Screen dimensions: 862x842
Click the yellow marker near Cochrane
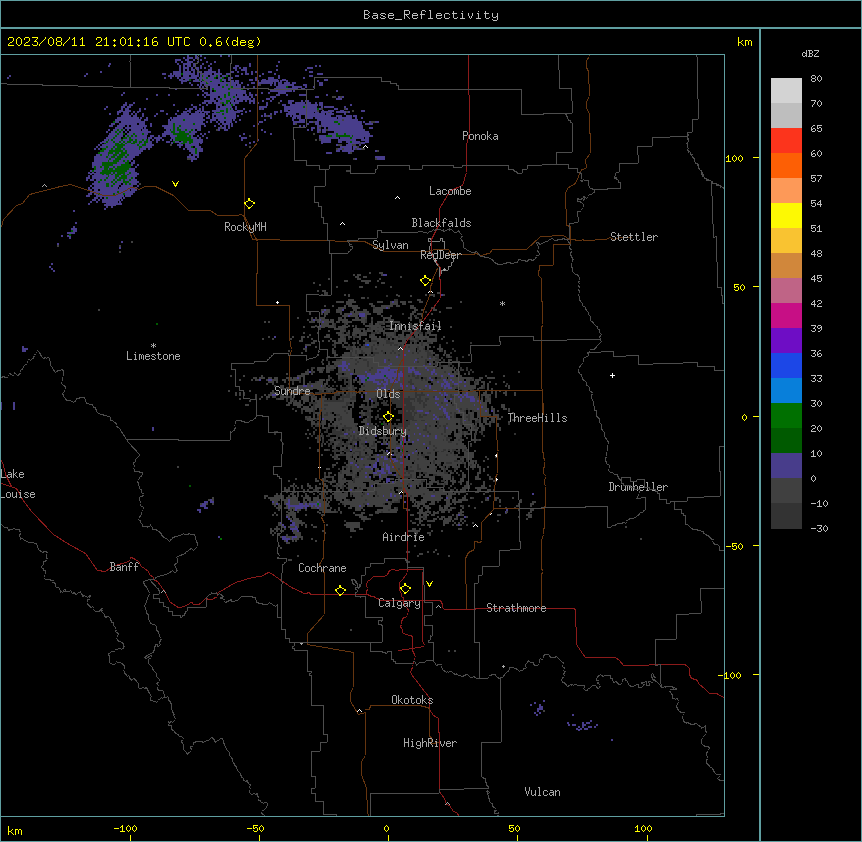coord(340,590)
